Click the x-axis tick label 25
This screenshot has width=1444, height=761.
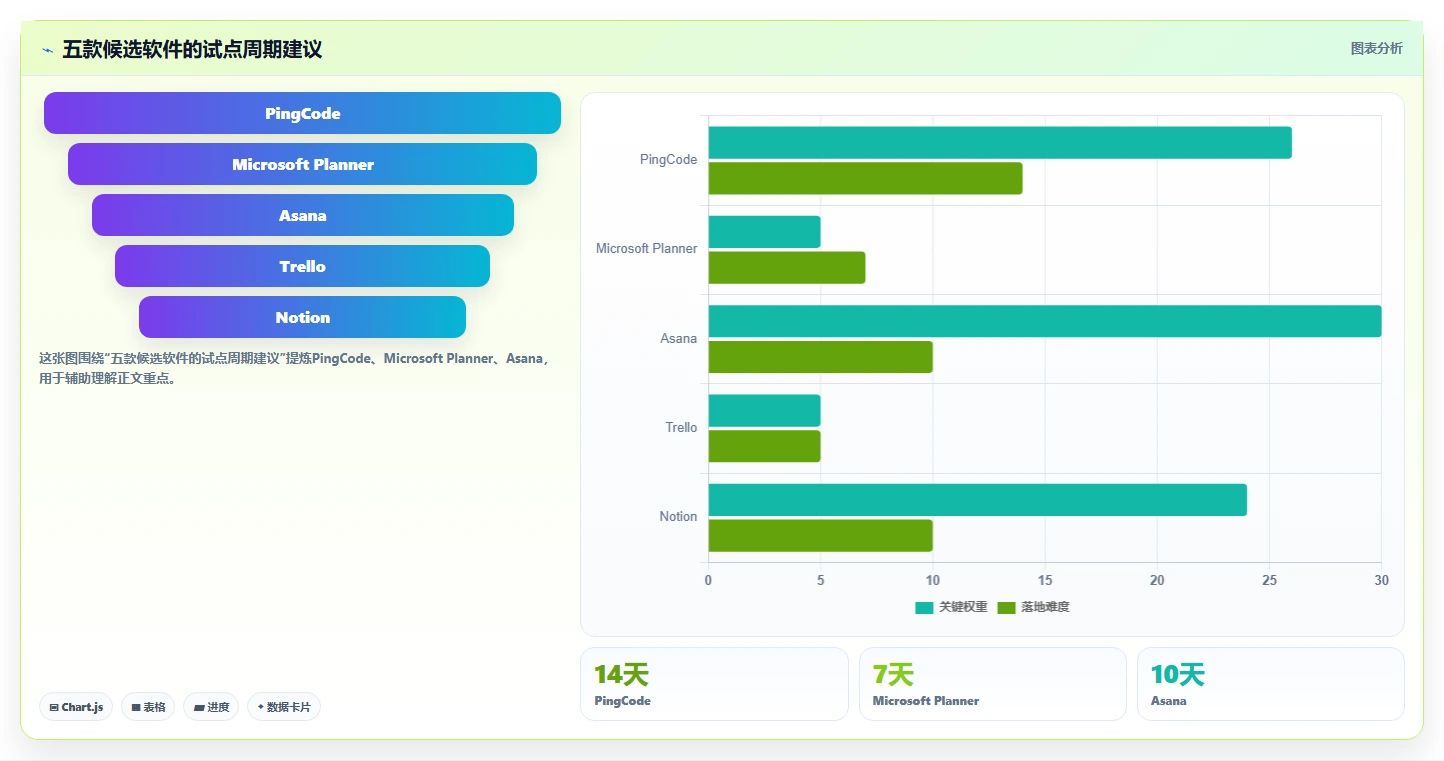1269,580
